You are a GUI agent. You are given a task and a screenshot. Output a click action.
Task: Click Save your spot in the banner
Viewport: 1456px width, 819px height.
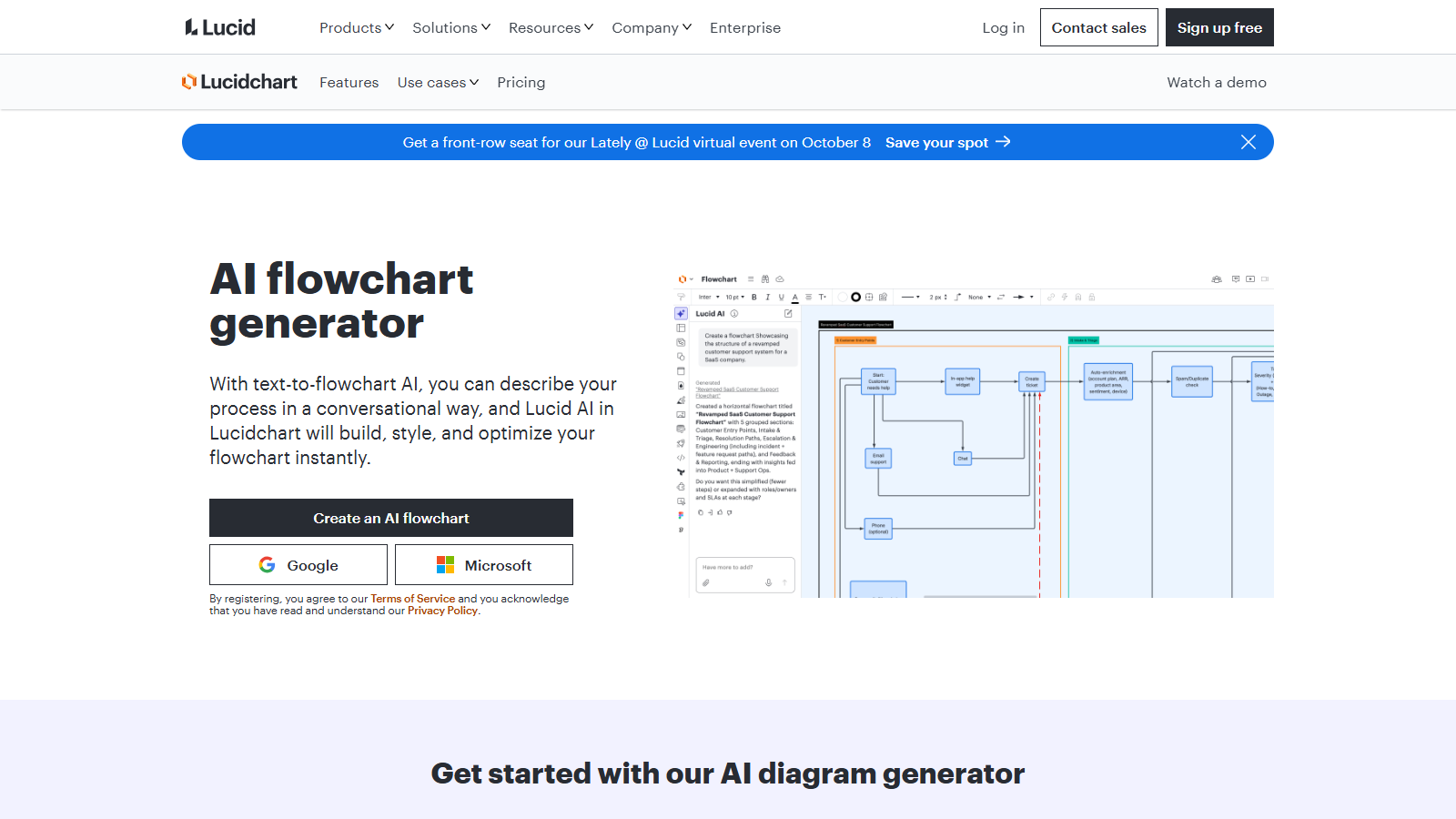pos(947,142)
